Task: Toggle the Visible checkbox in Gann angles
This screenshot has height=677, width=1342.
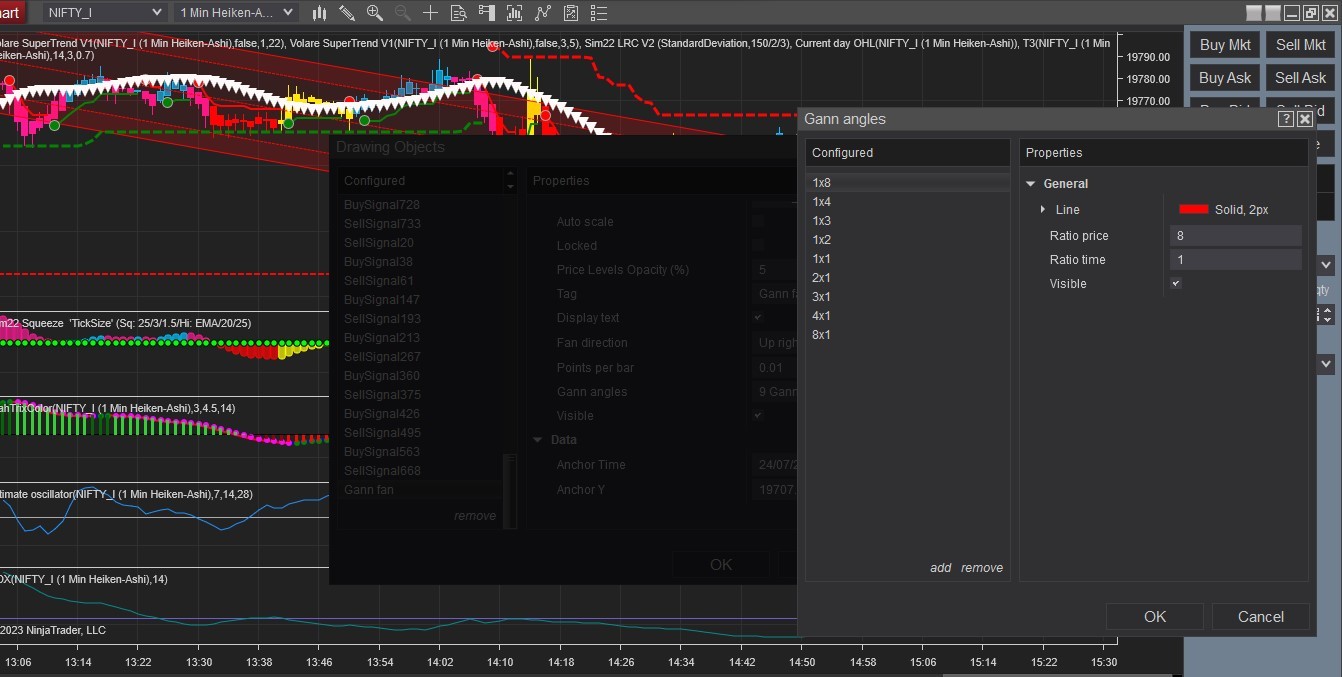Action: pos(1176,284)
